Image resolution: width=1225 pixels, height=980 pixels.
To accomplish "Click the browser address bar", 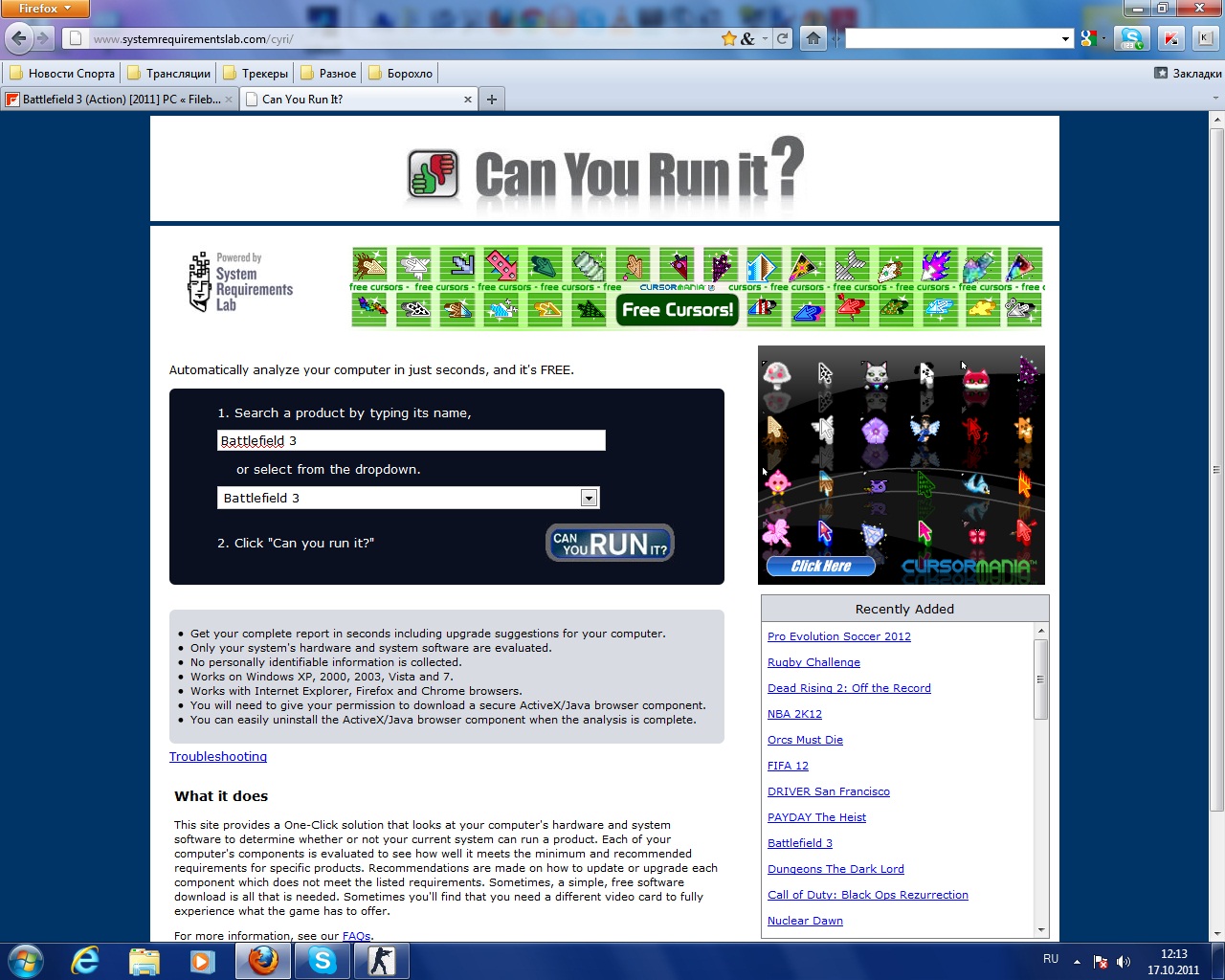I will pyautogui.click(x=407, y=39).
